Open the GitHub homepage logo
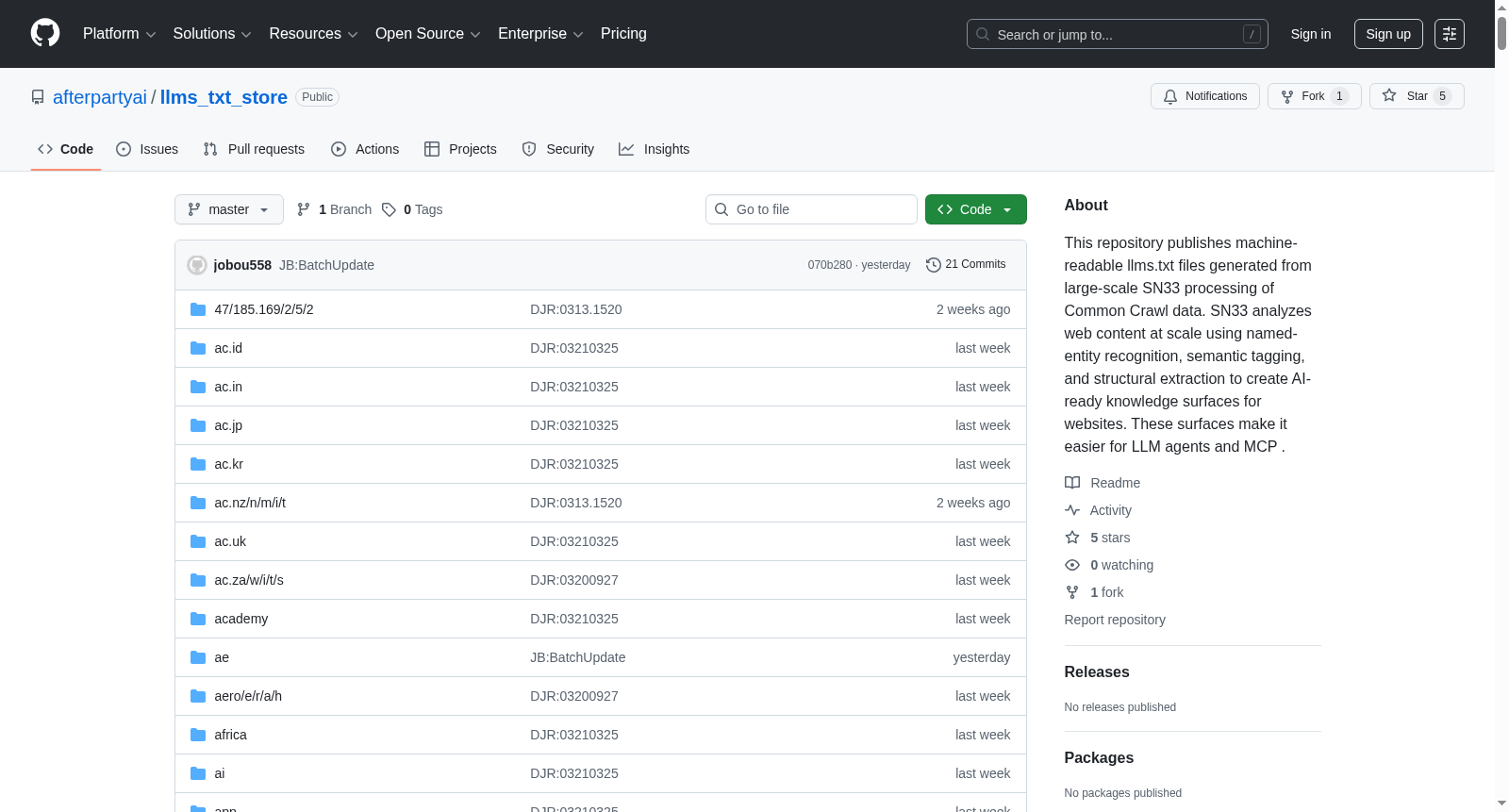The image size is (1509, 812). click(45, 34)
